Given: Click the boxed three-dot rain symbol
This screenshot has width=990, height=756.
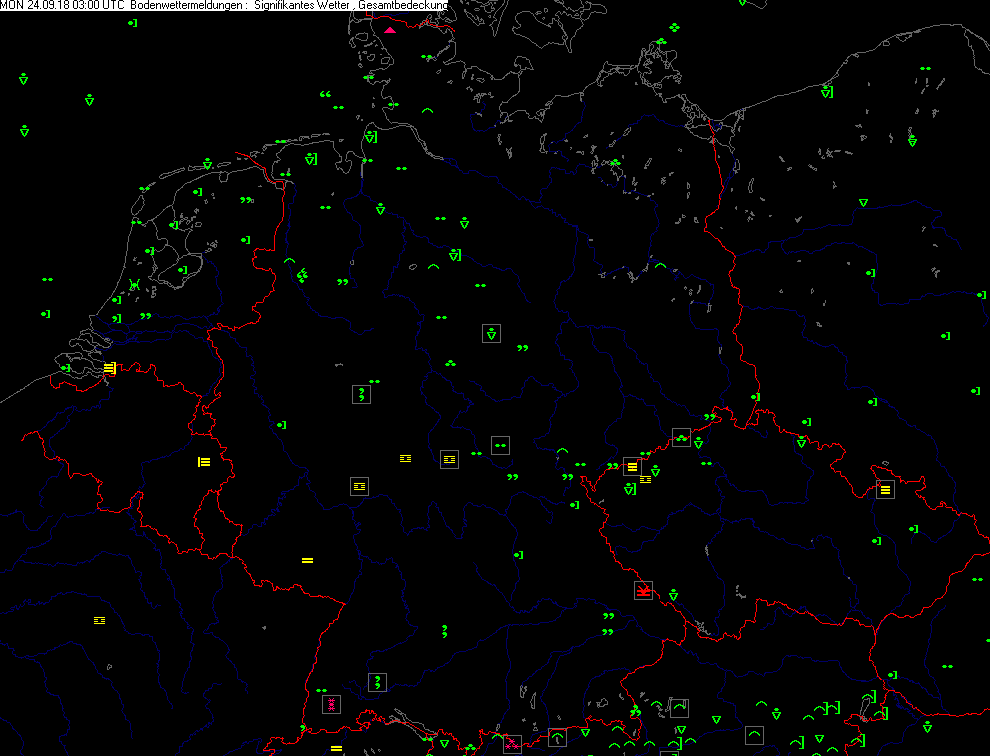Looking at the screenshot, I should pos(681,437).
